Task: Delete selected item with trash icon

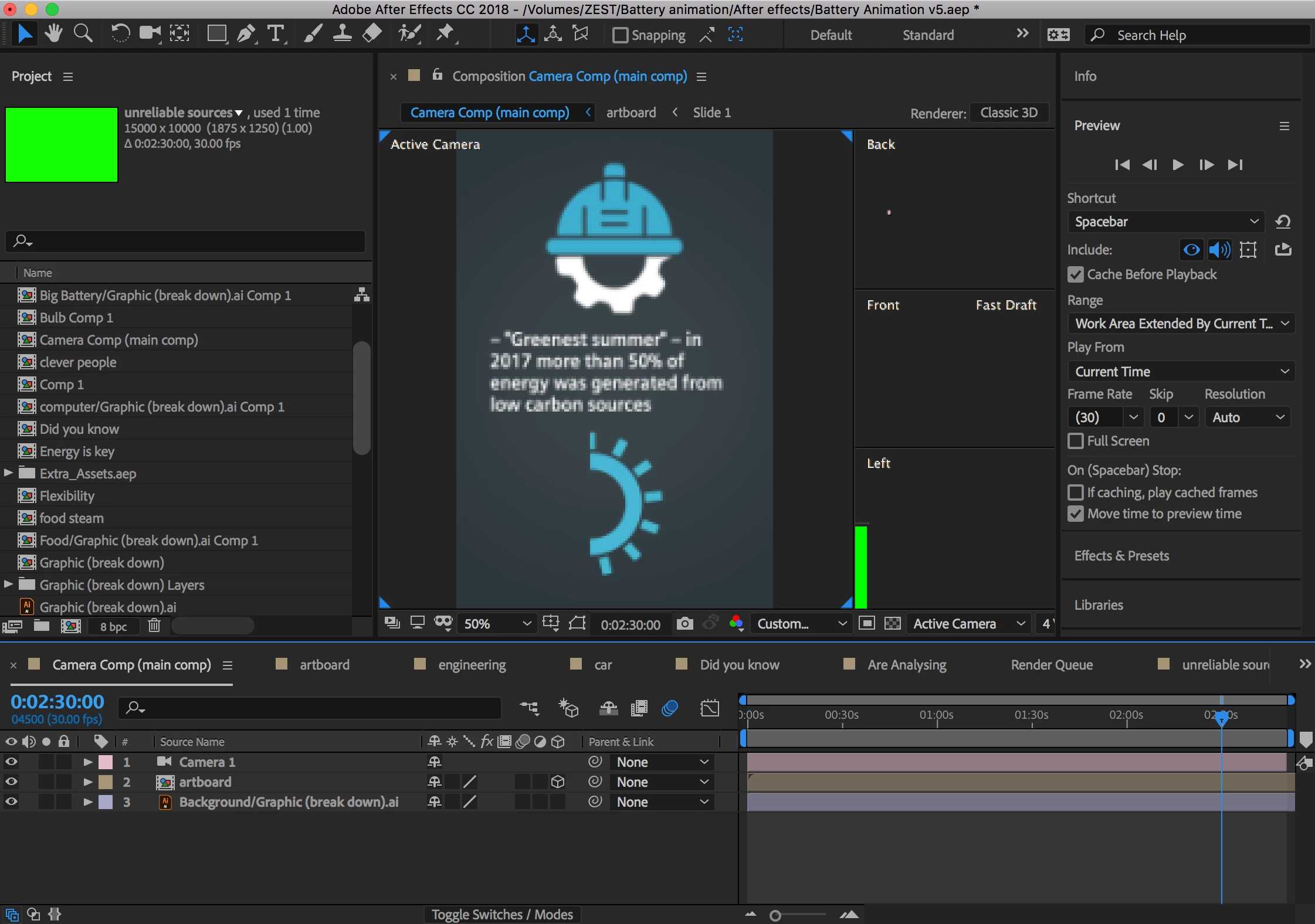Action: coord(154,626)
